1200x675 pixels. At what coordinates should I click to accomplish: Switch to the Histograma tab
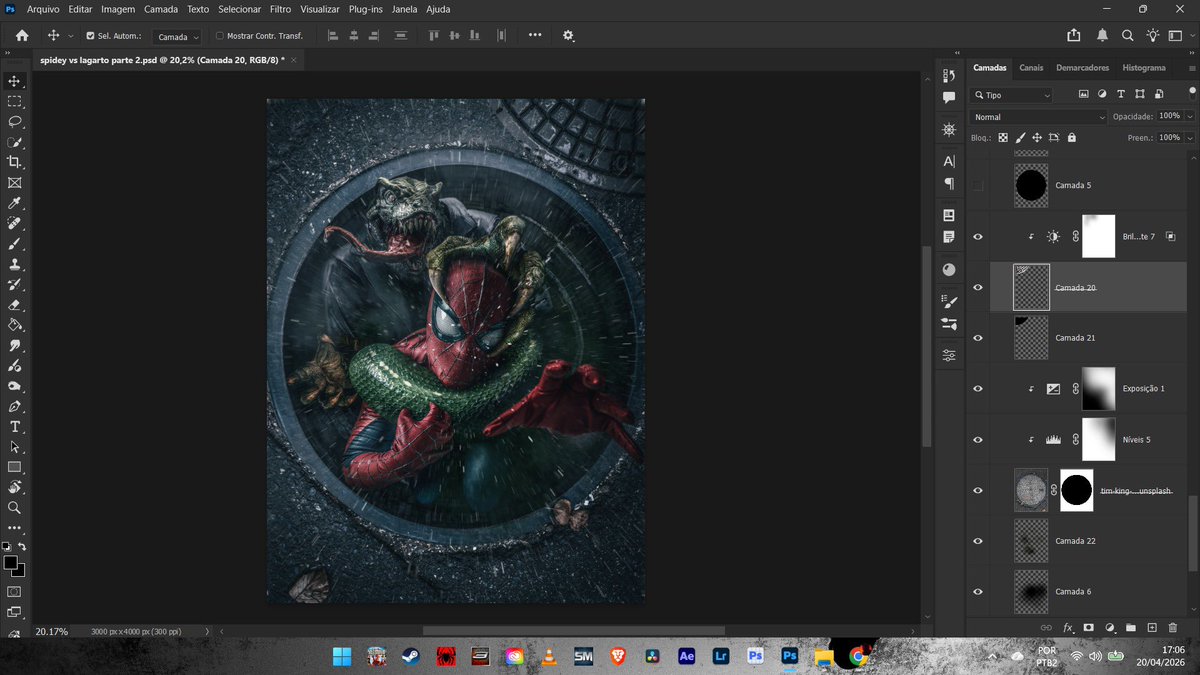coord(1144,68)
